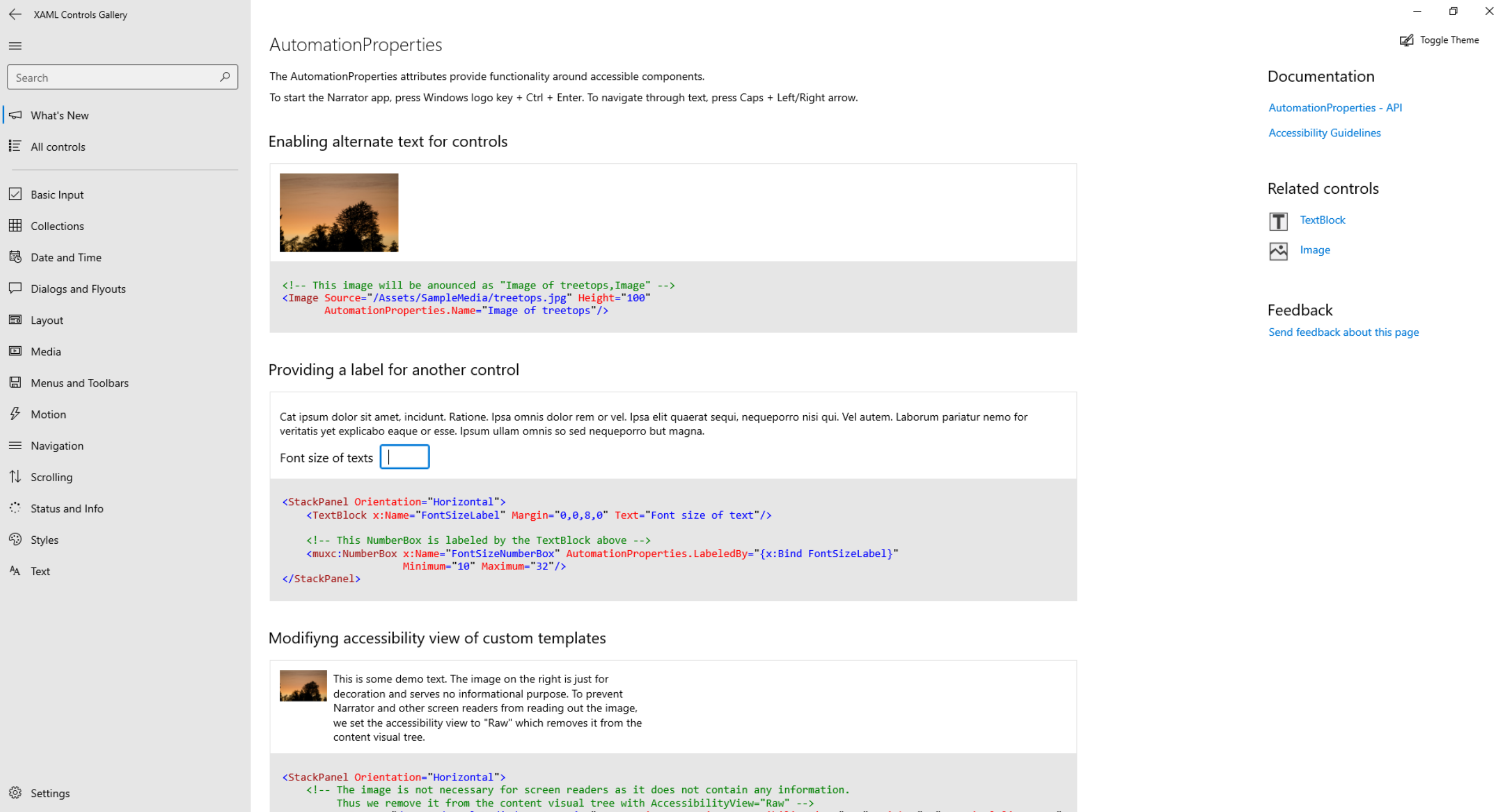Screen dimensions: 1506x812
Task: Select What's New menu item
Action: pos(60,115)
